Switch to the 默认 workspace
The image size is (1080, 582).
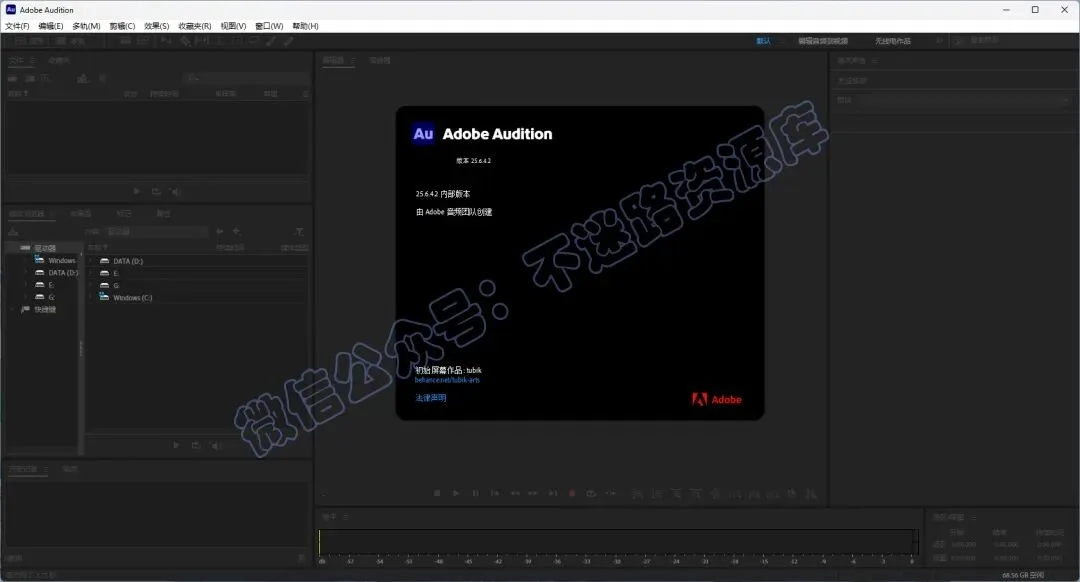pos(763,41)
